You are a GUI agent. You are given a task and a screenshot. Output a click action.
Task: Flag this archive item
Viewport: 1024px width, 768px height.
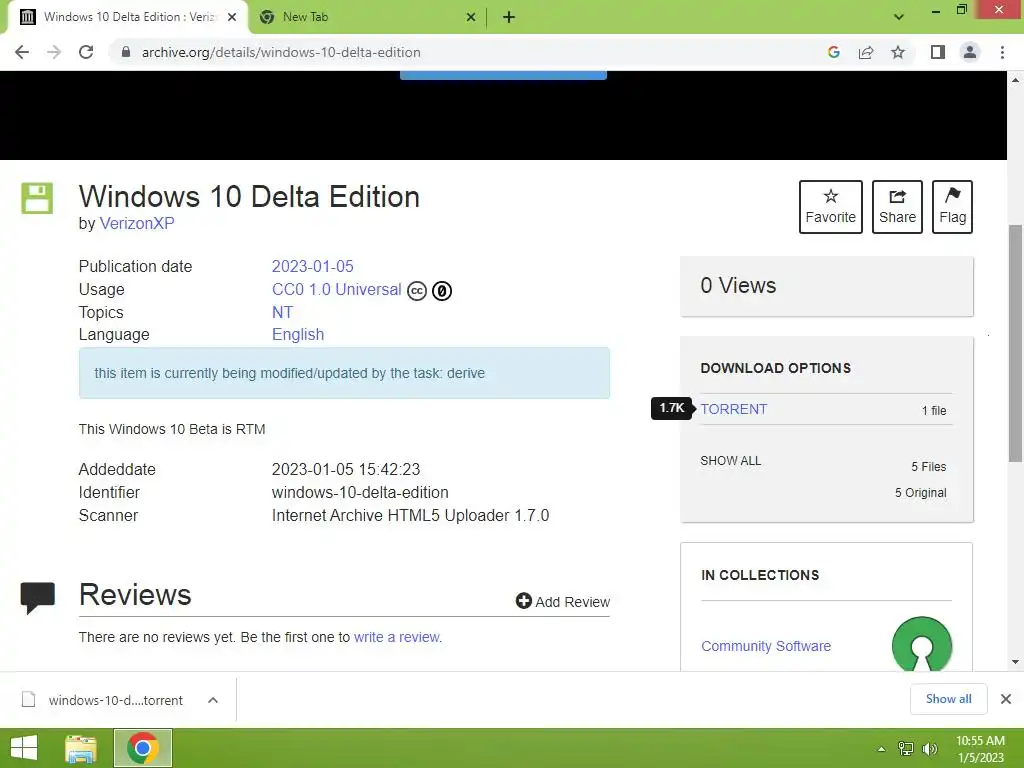point(952,207)
